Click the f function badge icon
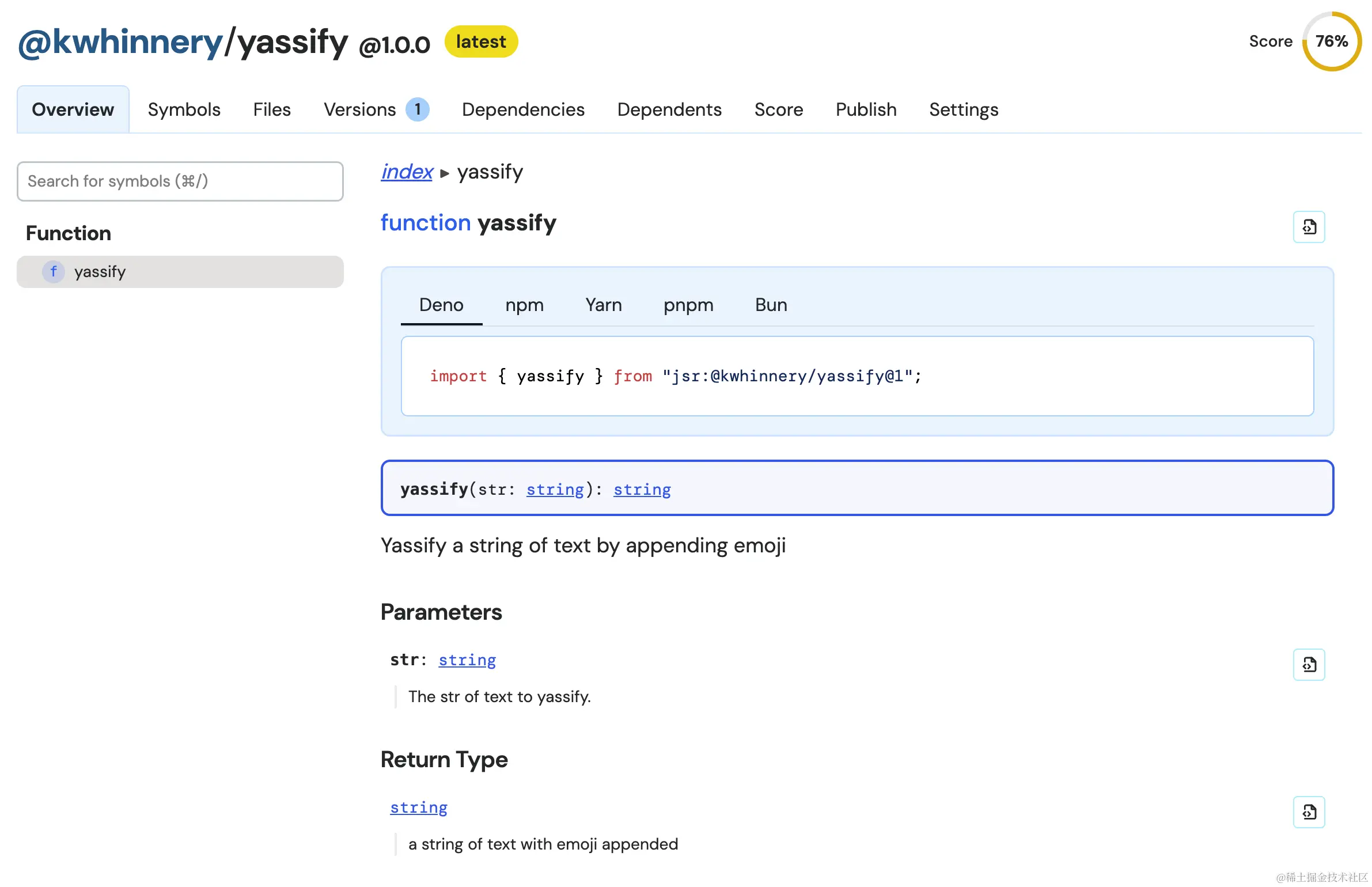Screen dimensions: 1372x887 coord(54,271)
